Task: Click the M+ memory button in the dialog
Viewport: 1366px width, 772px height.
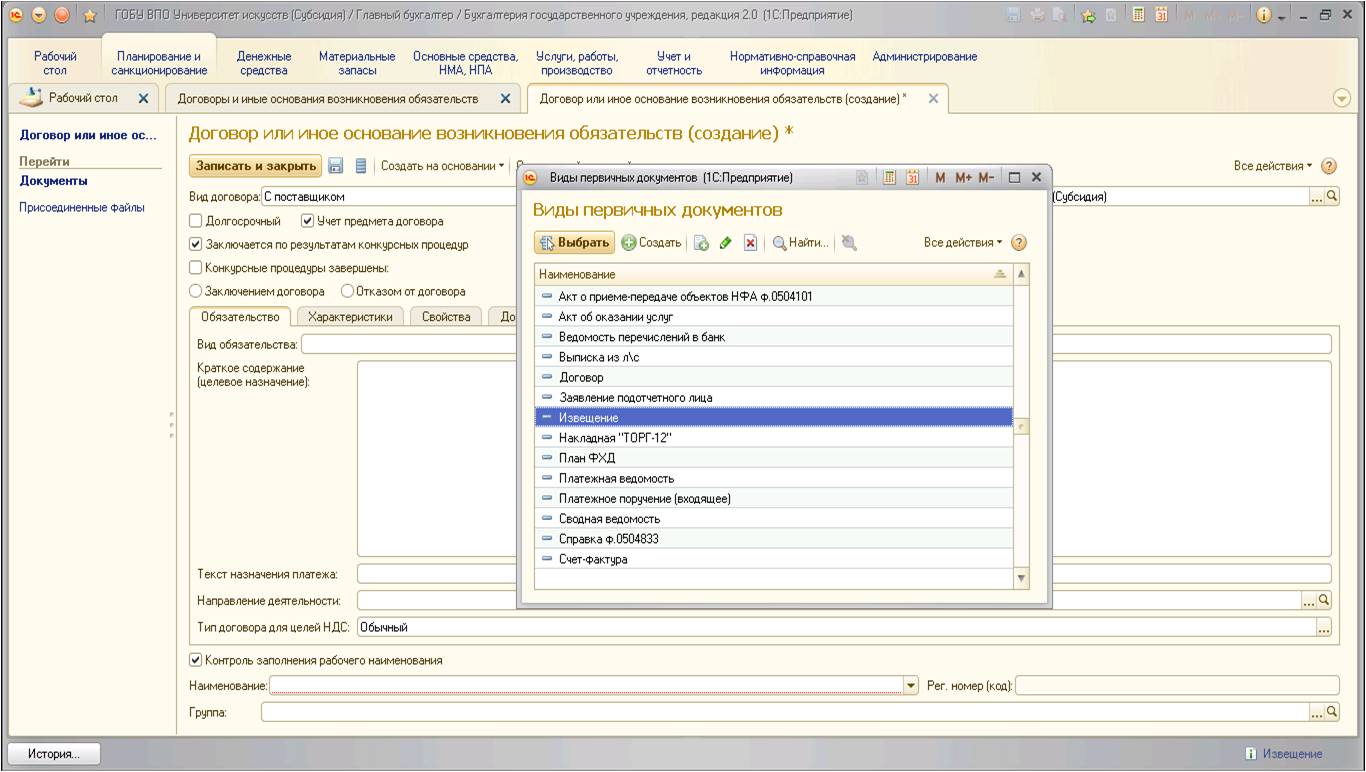Action: tap(963, 177)
